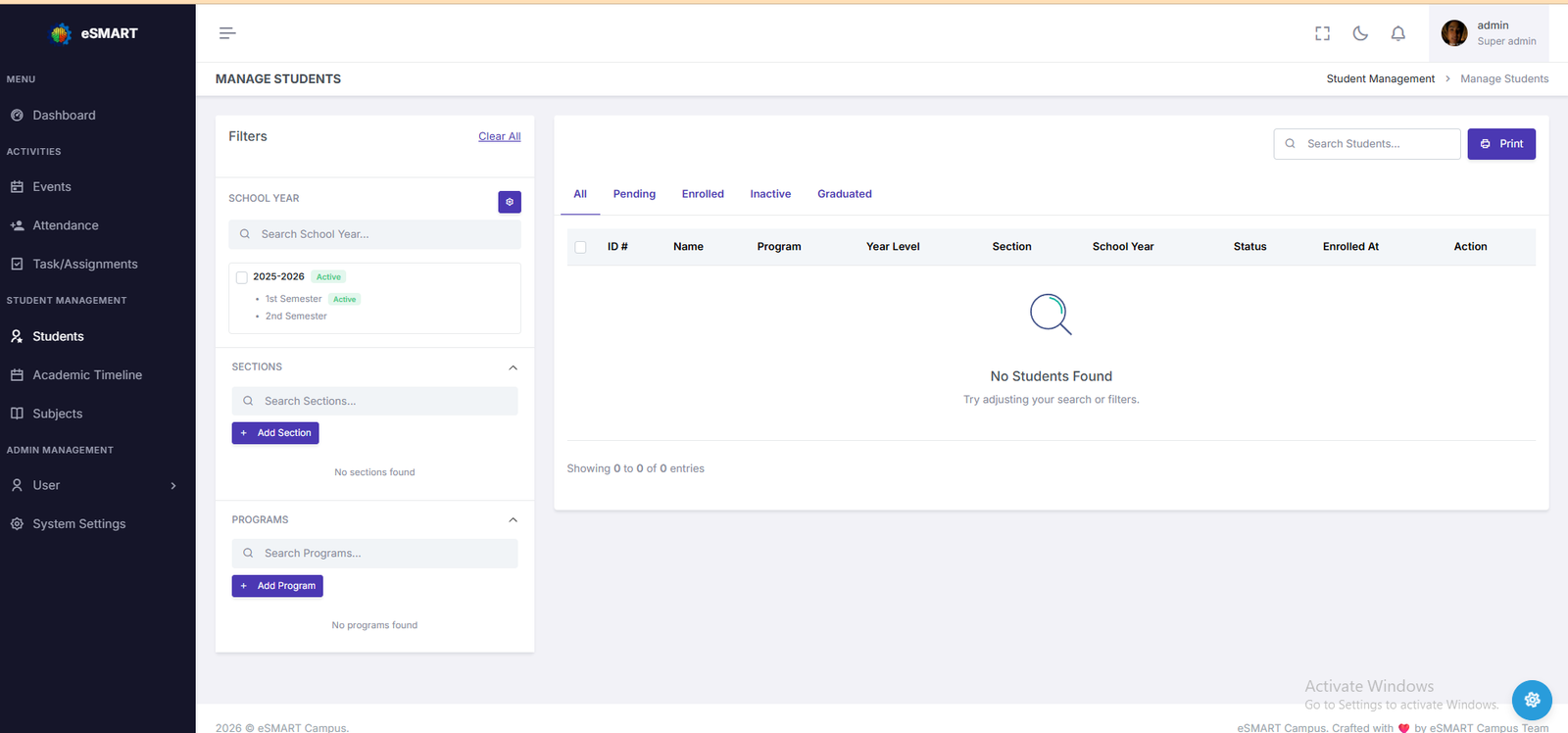Collapse the Sections filter panel

[513, 367]
